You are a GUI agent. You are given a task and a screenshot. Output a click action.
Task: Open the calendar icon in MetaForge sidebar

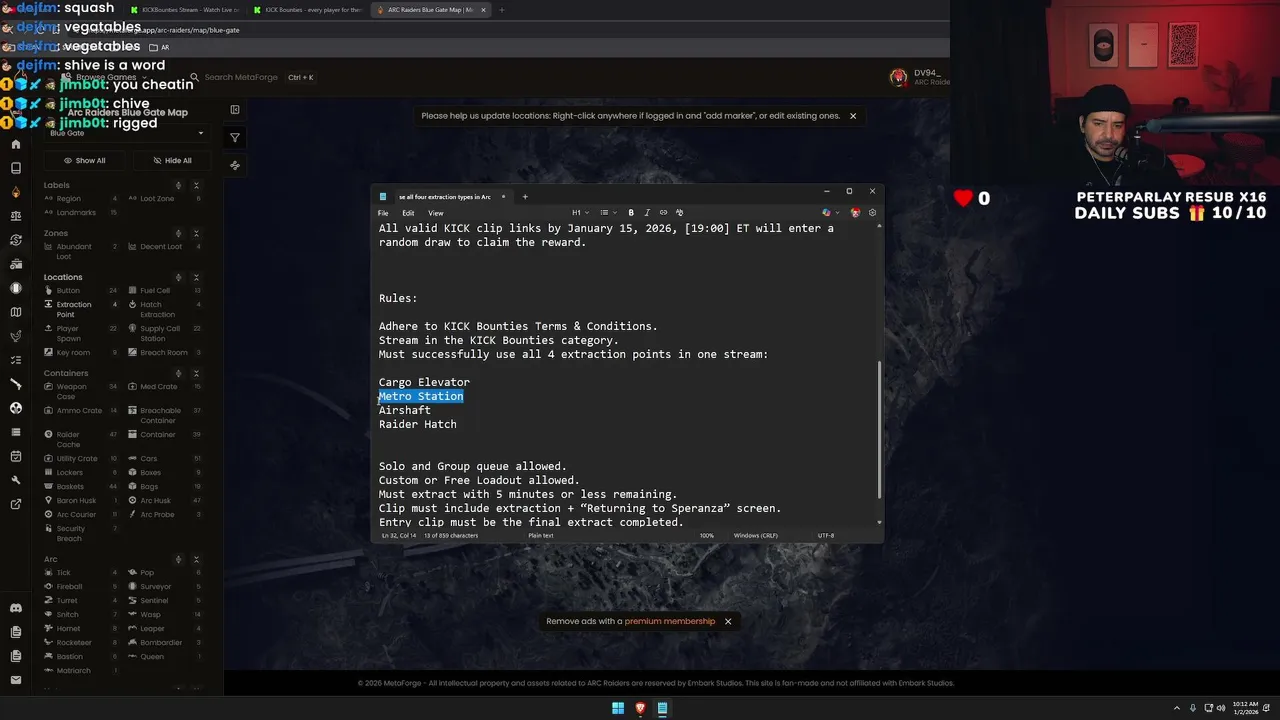15,456
